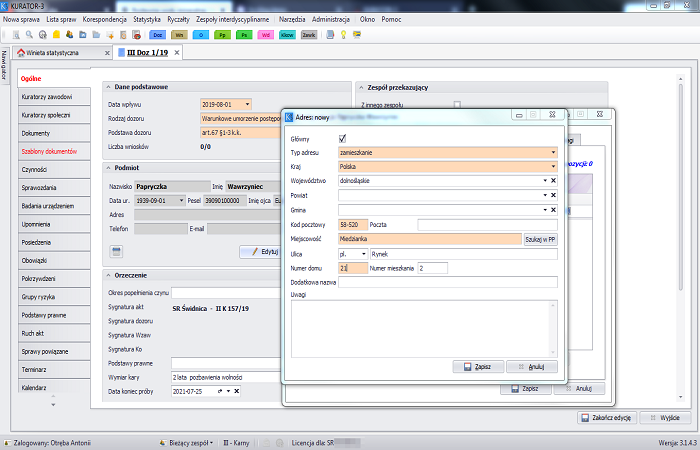Open the Gmina dropdown arrow
Screen dimensions: 700x450
(x=545, y=210)
